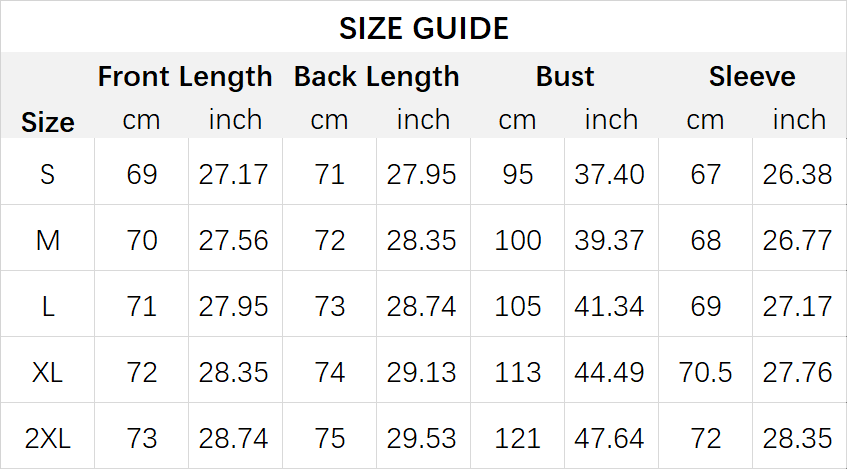Click the Bust column header
Screen dimensions: 847x469
564,76
